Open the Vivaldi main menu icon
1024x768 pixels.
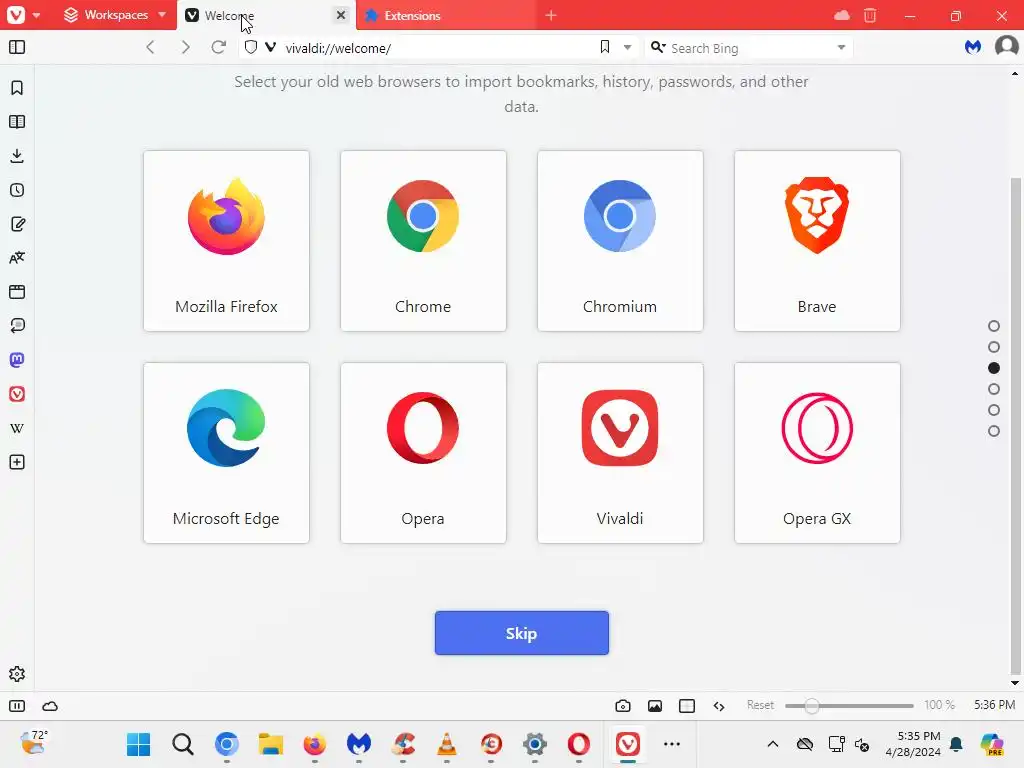tap(16, 14)
